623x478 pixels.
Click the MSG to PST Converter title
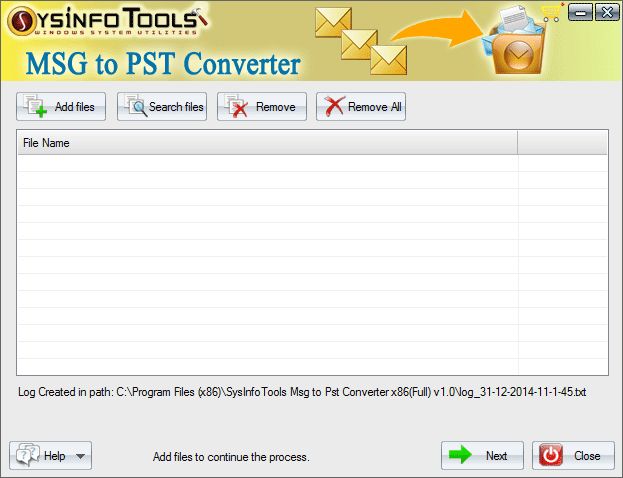coord(163,64)
